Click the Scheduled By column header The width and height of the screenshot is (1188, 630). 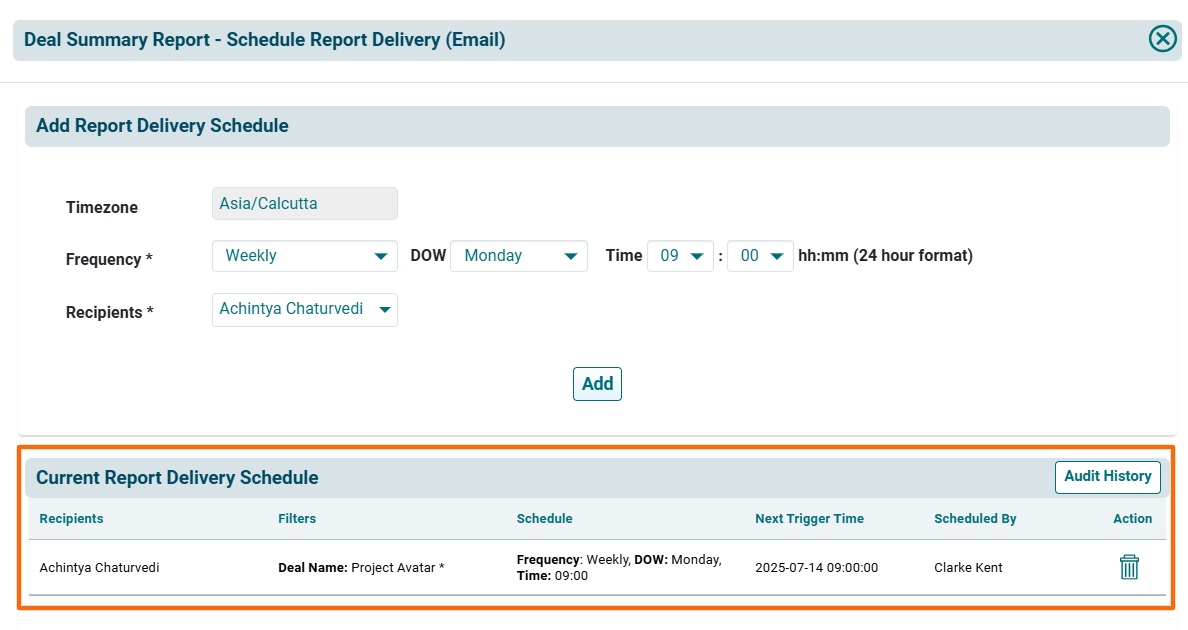click(975, 519)
